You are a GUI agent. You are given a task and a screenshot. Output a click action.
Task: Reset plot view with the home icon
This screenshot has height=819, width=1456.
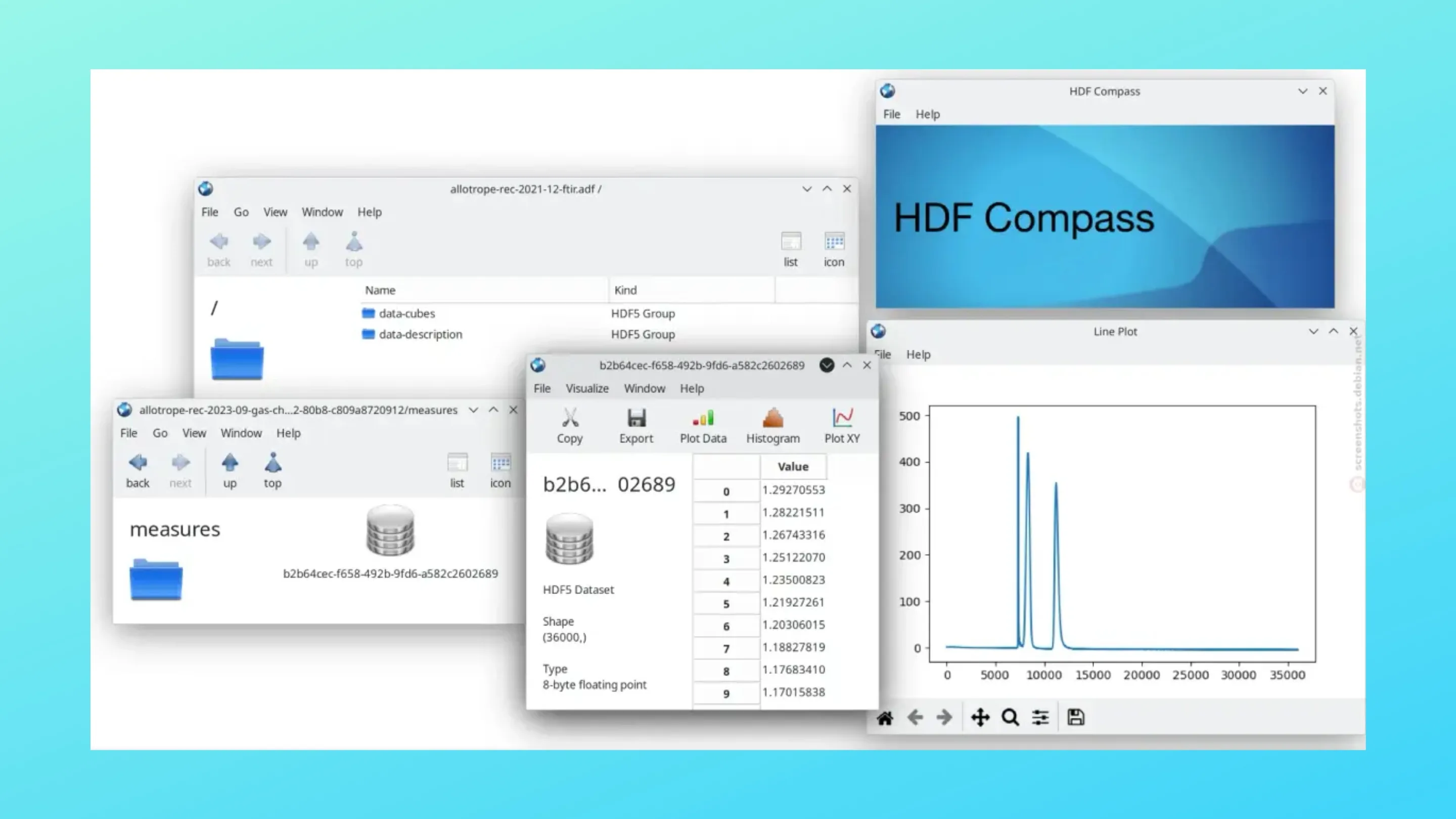point(885,718)
